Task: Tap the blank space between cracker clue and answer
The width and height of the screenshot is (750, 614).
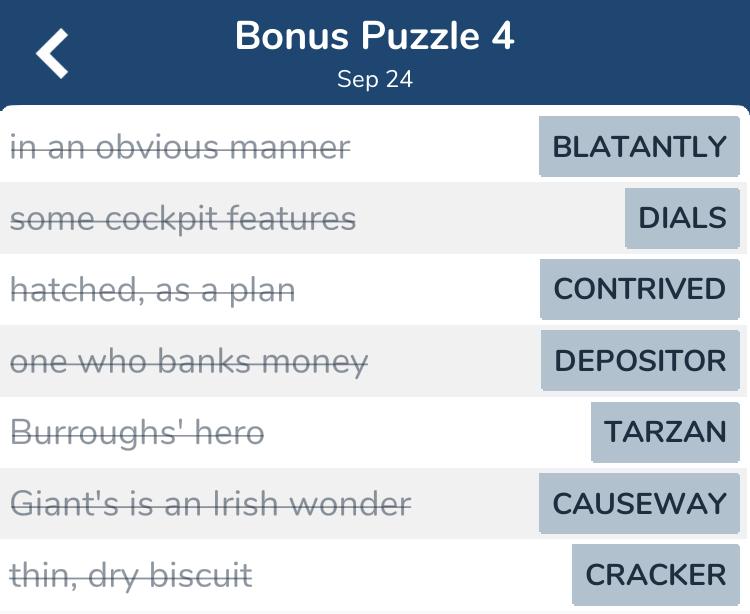Action: coord(410,576)
